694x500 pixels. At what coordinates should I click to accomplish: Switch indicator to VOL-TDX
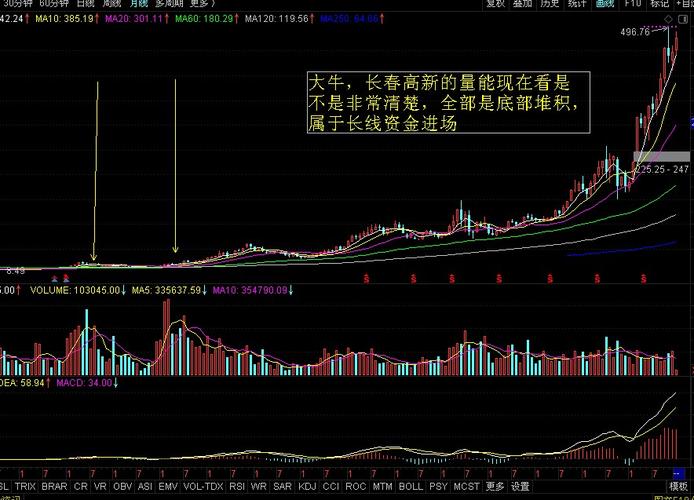point(203,487)
